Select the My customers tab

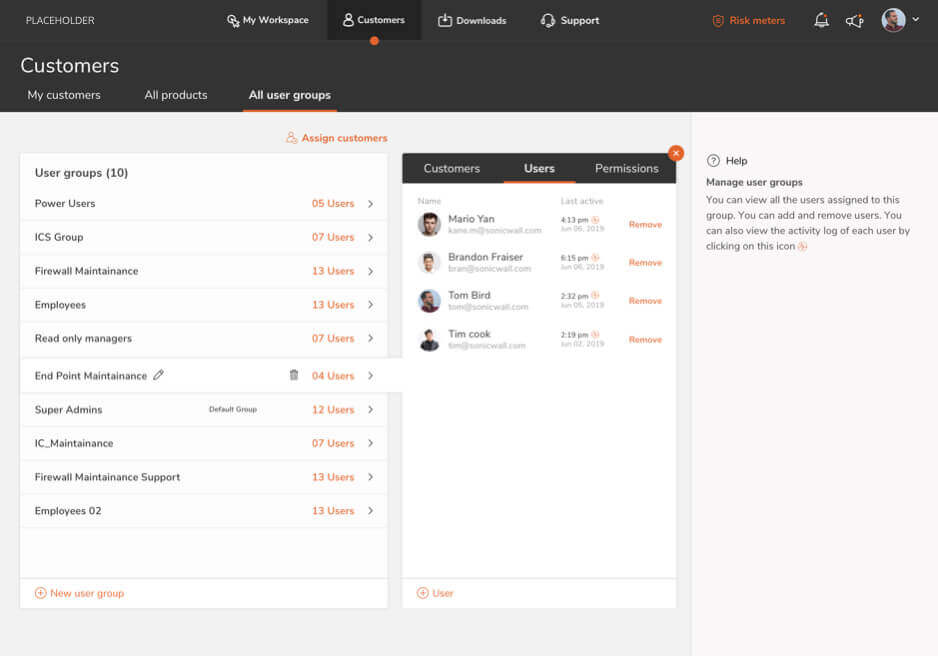63,95
